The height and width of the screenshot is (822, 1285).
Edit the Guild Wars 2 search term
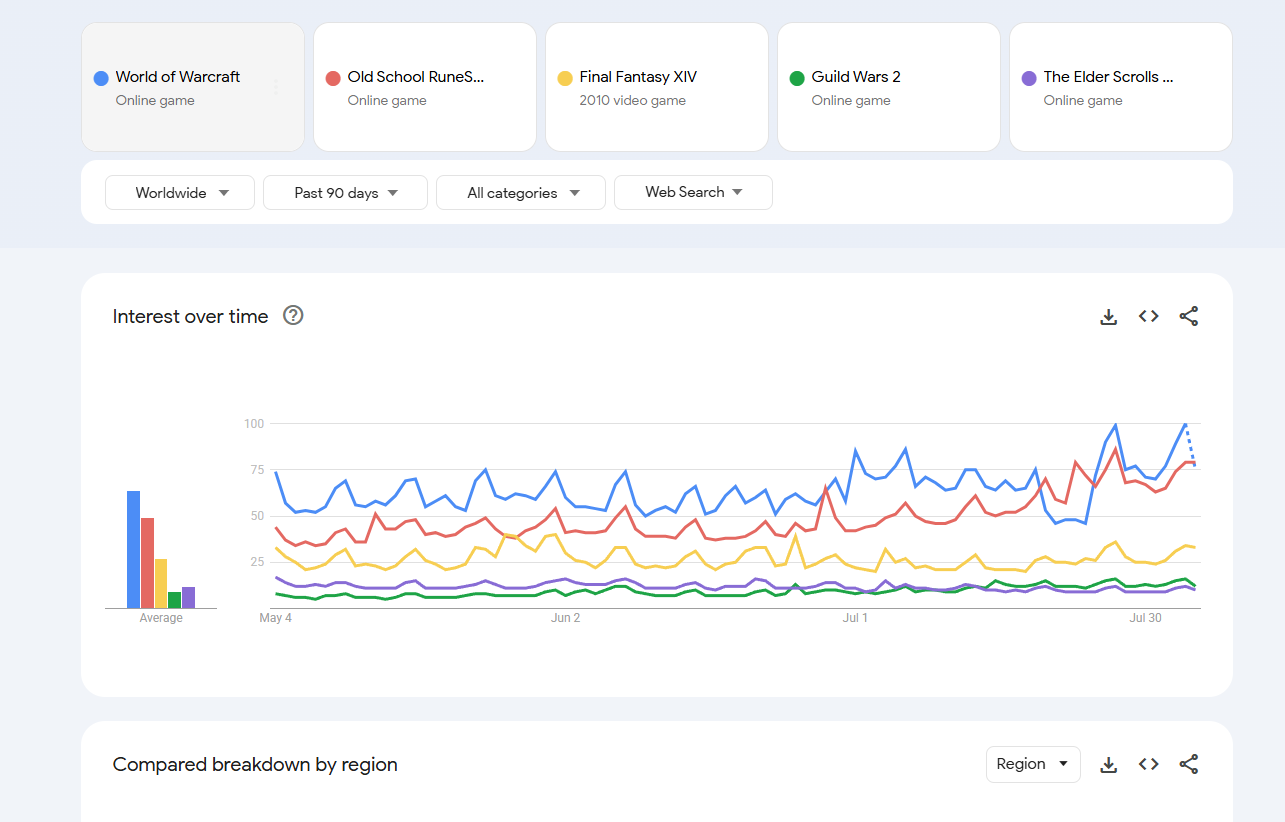(x=889, y=87)
